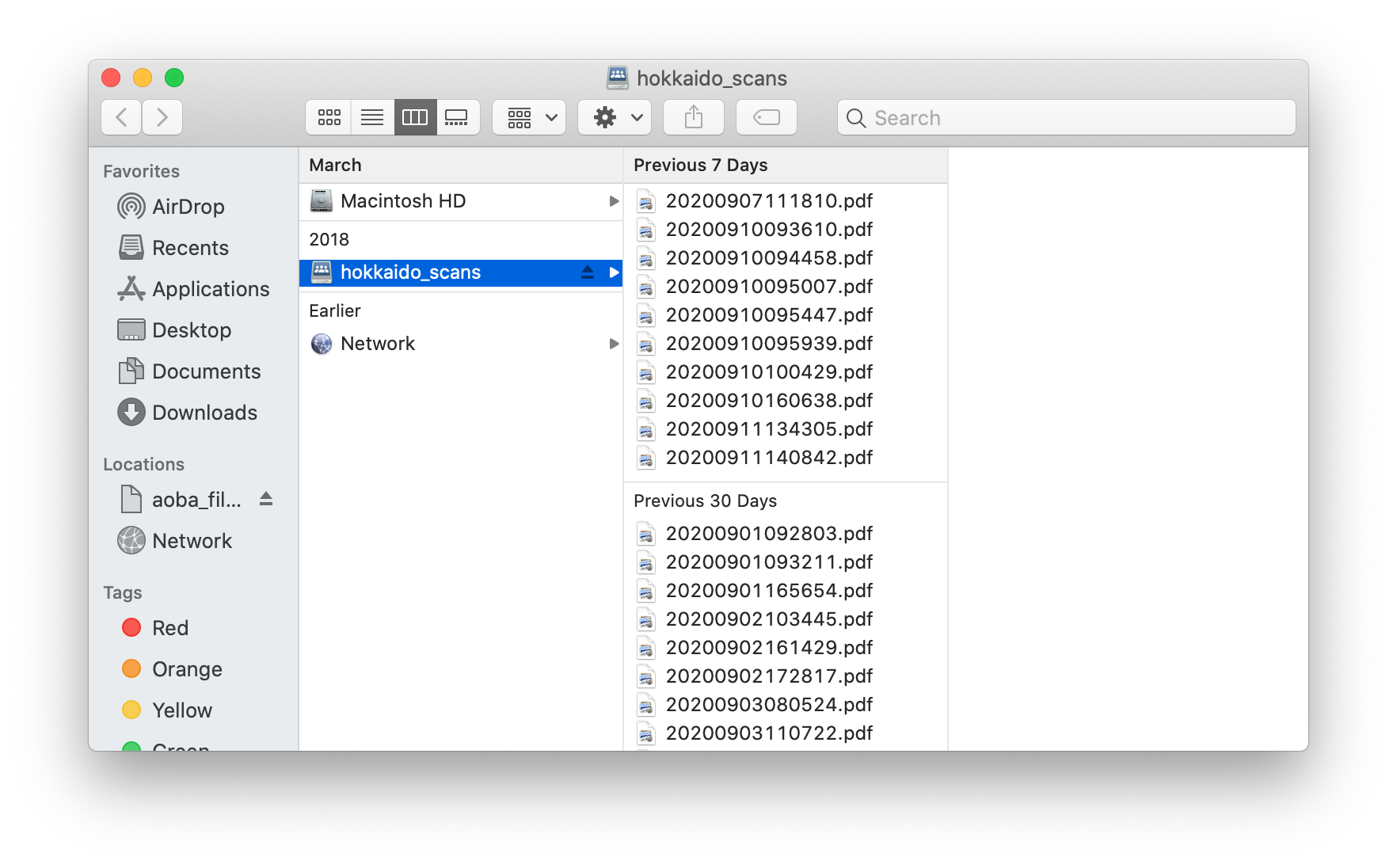
Task: Open the group-by arrangement dropdown
Action: 529,118
